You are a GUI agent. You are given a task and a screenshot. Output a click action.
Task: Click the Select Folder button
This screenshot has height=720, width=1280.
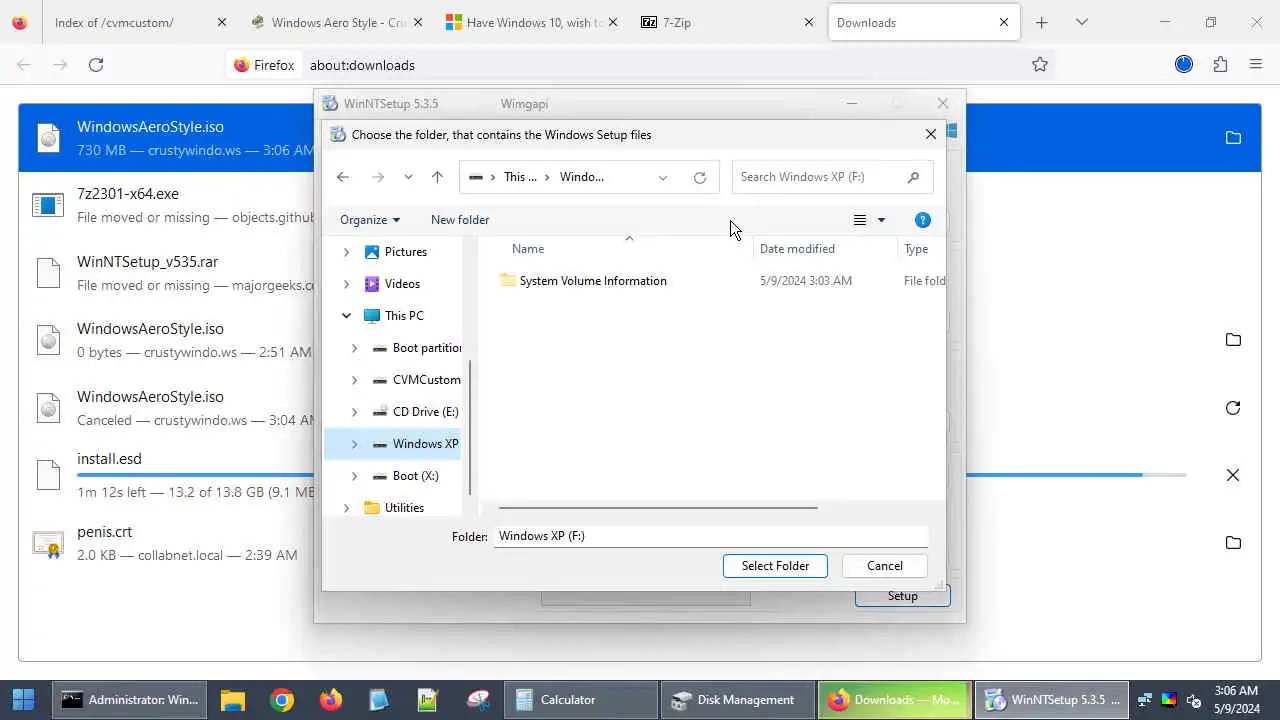775,566
